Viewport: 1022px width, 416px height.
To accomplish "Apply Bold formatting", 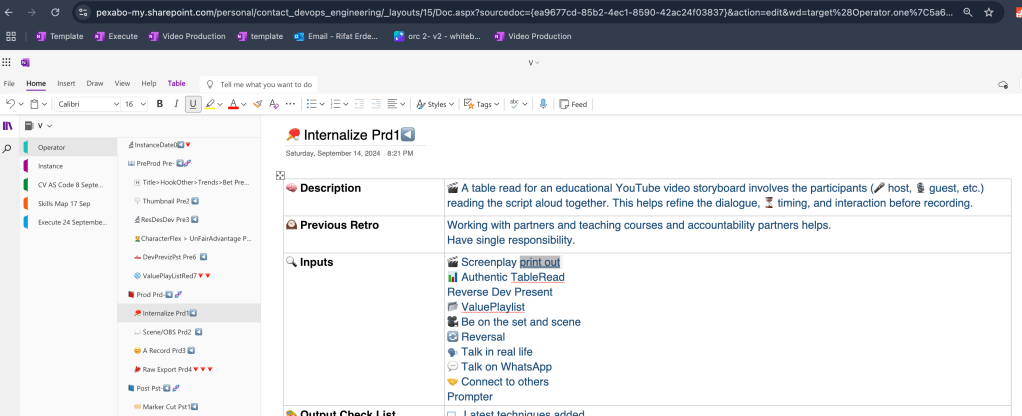I will coord(160,104).
